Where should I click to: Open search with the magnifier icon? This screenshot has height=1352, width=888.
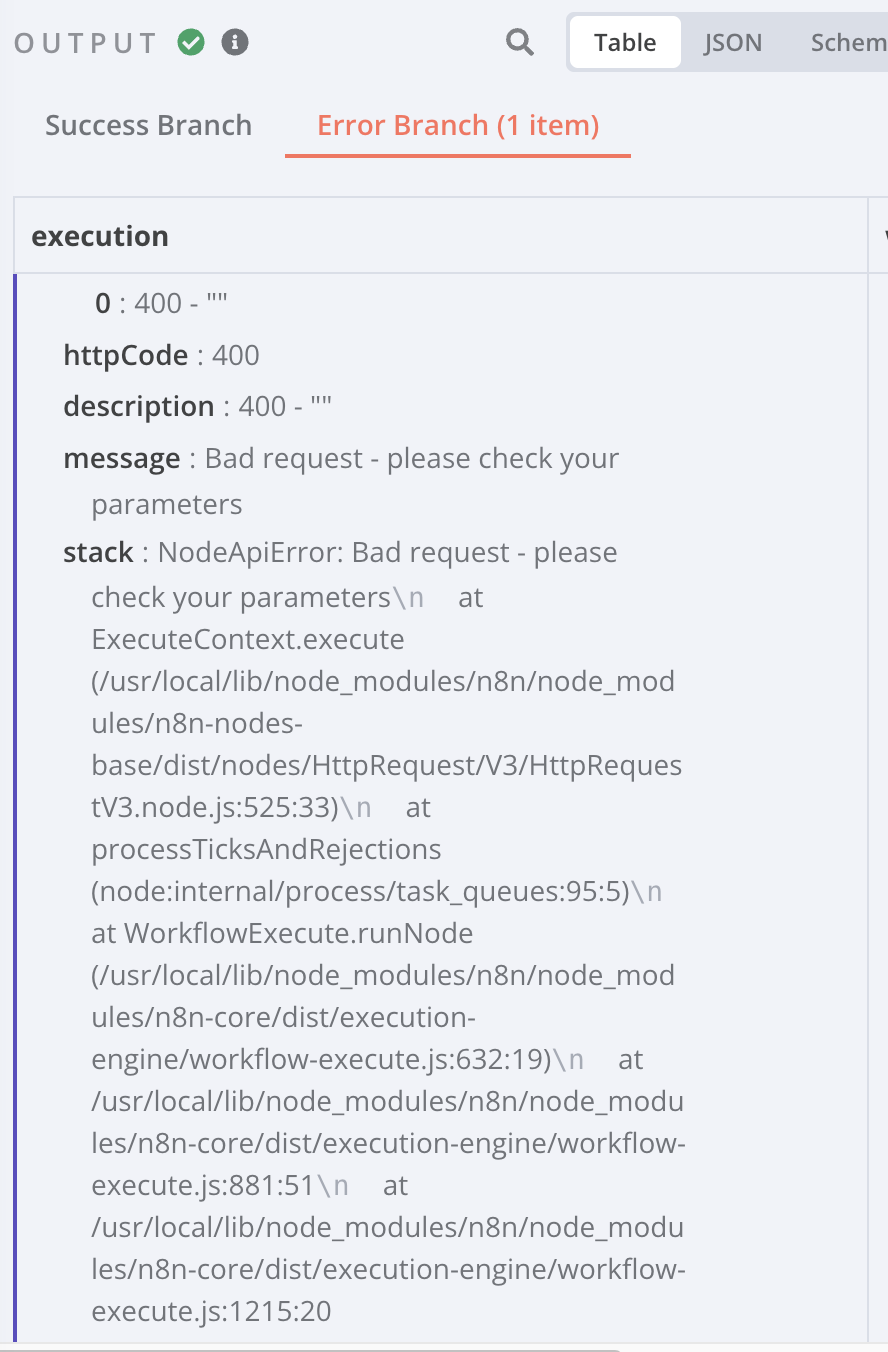click(520, 42)
